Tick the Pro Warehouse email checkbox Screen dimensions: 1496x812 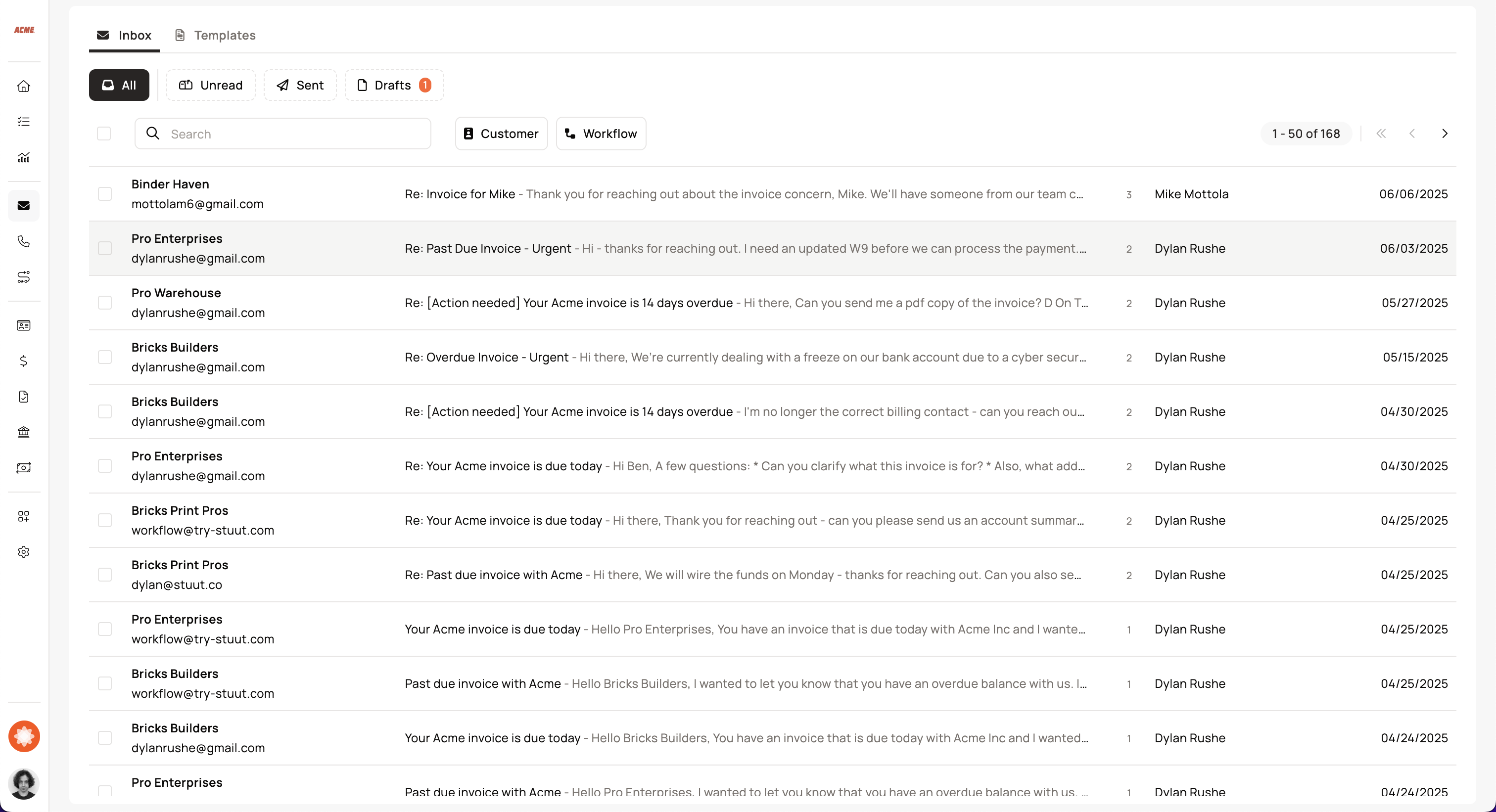(105, 303)
